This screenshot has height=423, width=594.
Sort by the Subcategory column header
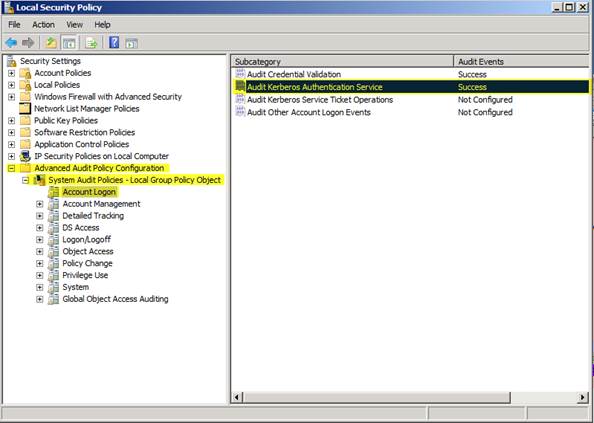tap(342, 61)
